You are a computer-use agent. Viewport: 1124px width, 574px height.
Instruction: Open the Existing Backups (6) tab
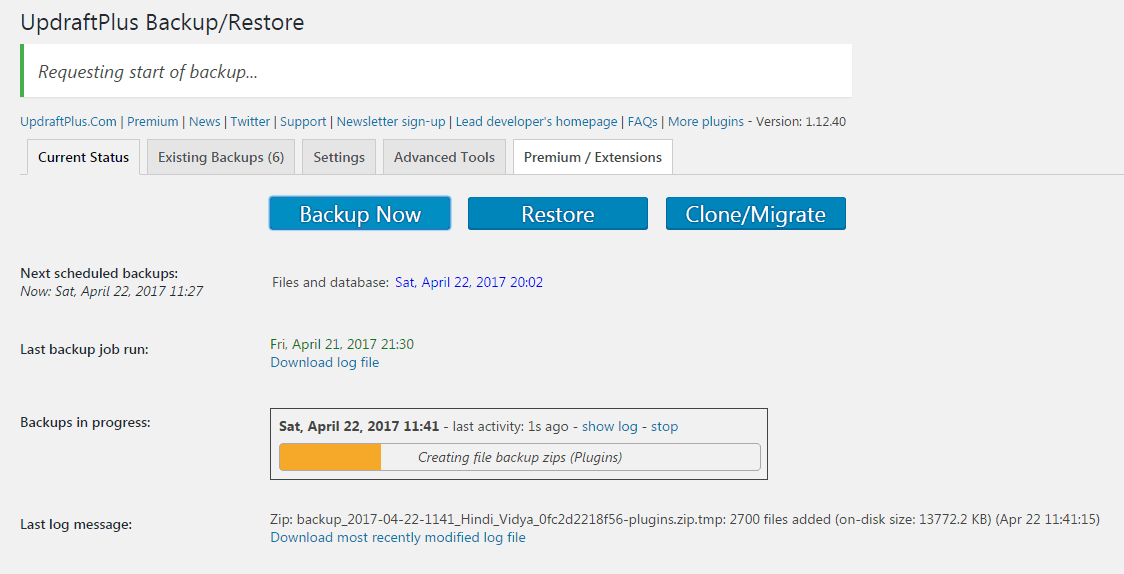click(221, 157)
